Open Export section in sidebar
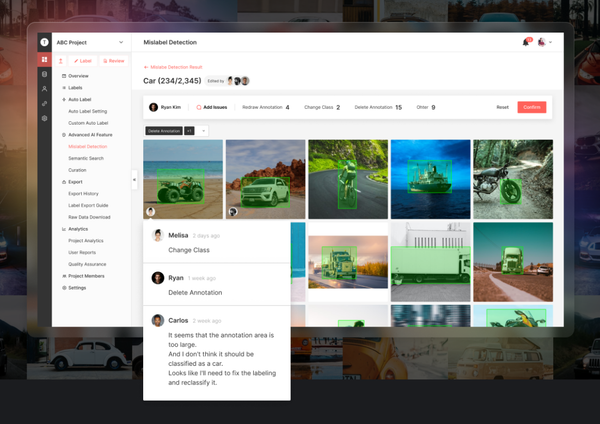The height and width of the screenshot is (424, 600). pyautogui.click(x=75, y=182)
